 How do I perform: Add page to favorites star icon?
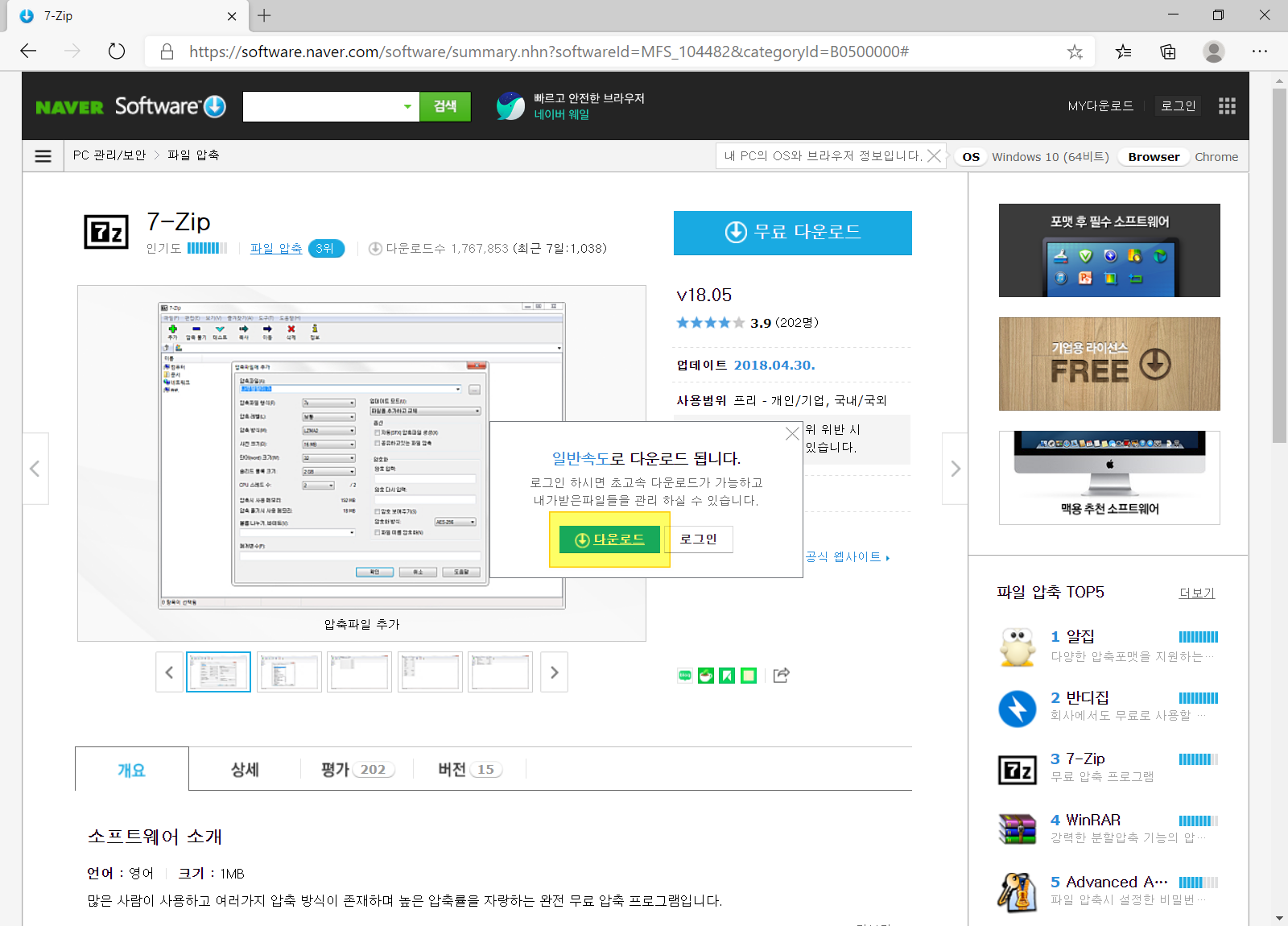(x=1075, y=52)
